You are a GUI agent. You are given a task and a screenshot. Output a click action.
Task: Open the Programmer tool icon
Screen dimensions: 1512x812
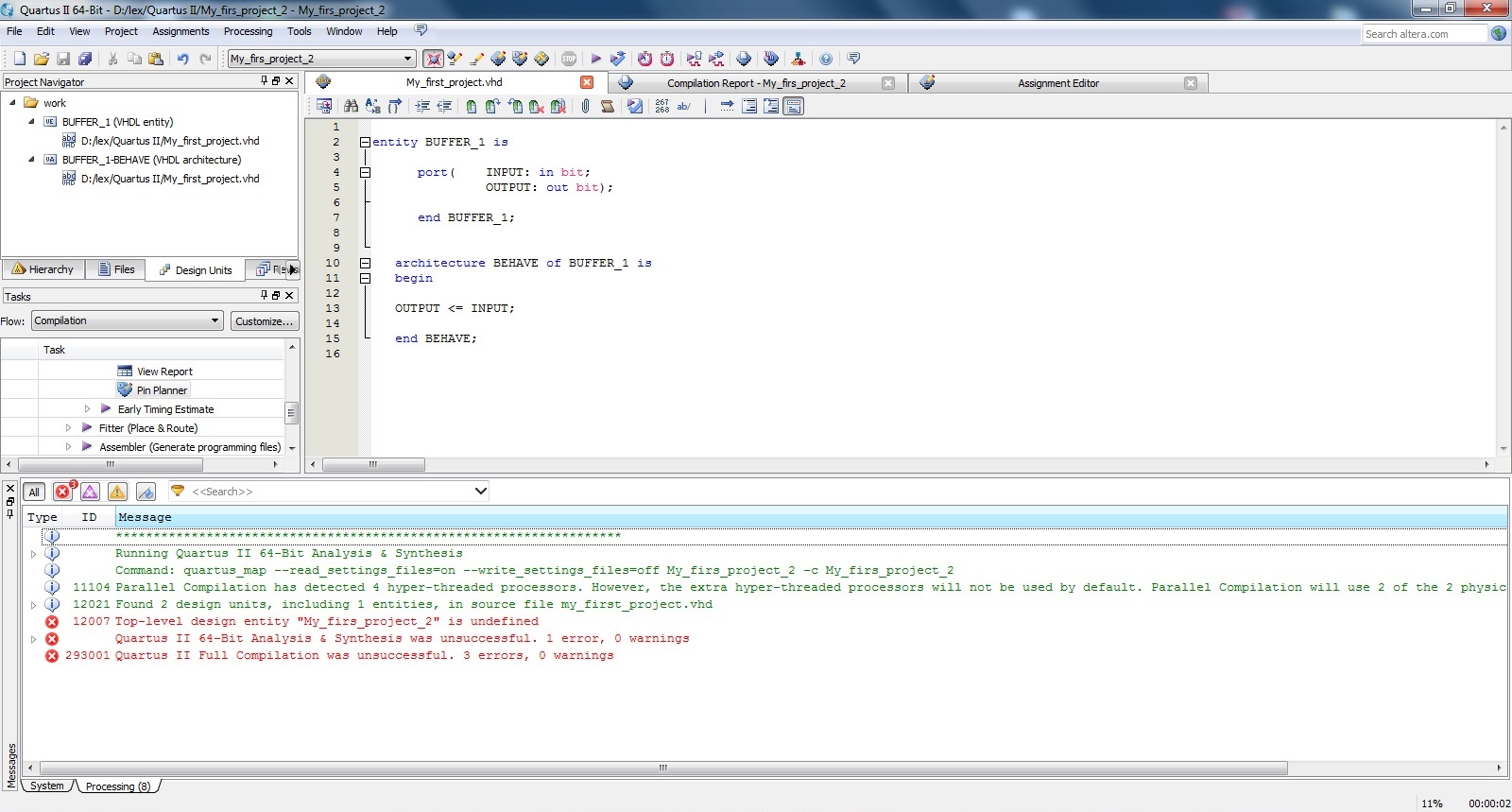771,59
